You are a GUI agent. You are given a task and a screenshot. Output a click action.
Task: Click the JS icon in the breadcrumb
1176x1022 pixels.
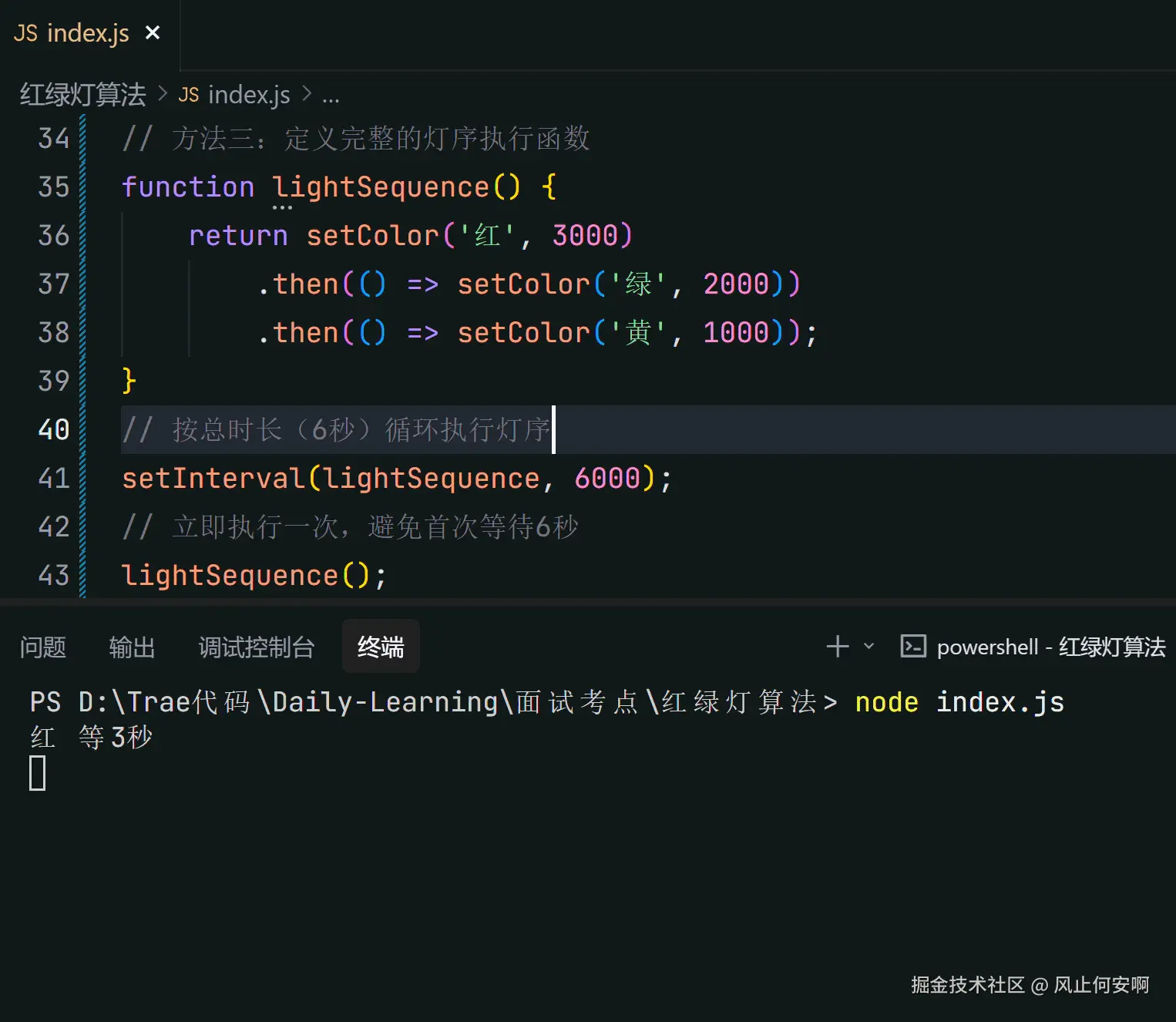pyautogui.click(x=189, y=95)
